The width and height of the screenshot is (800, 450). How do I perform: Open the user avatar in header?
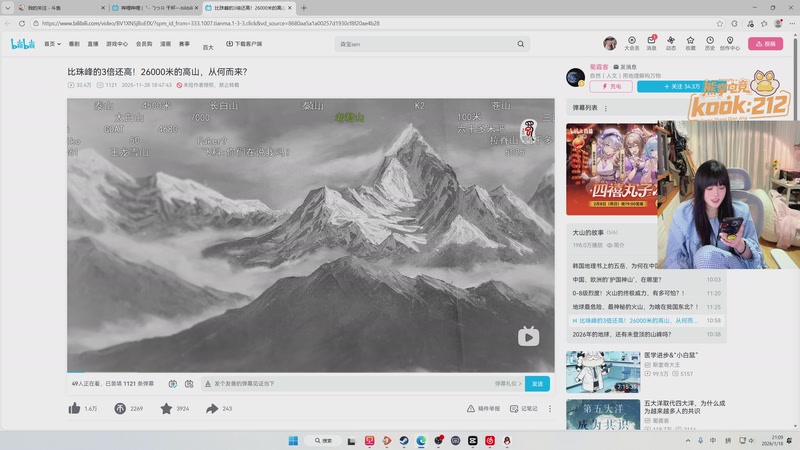[x=610, y=43]
